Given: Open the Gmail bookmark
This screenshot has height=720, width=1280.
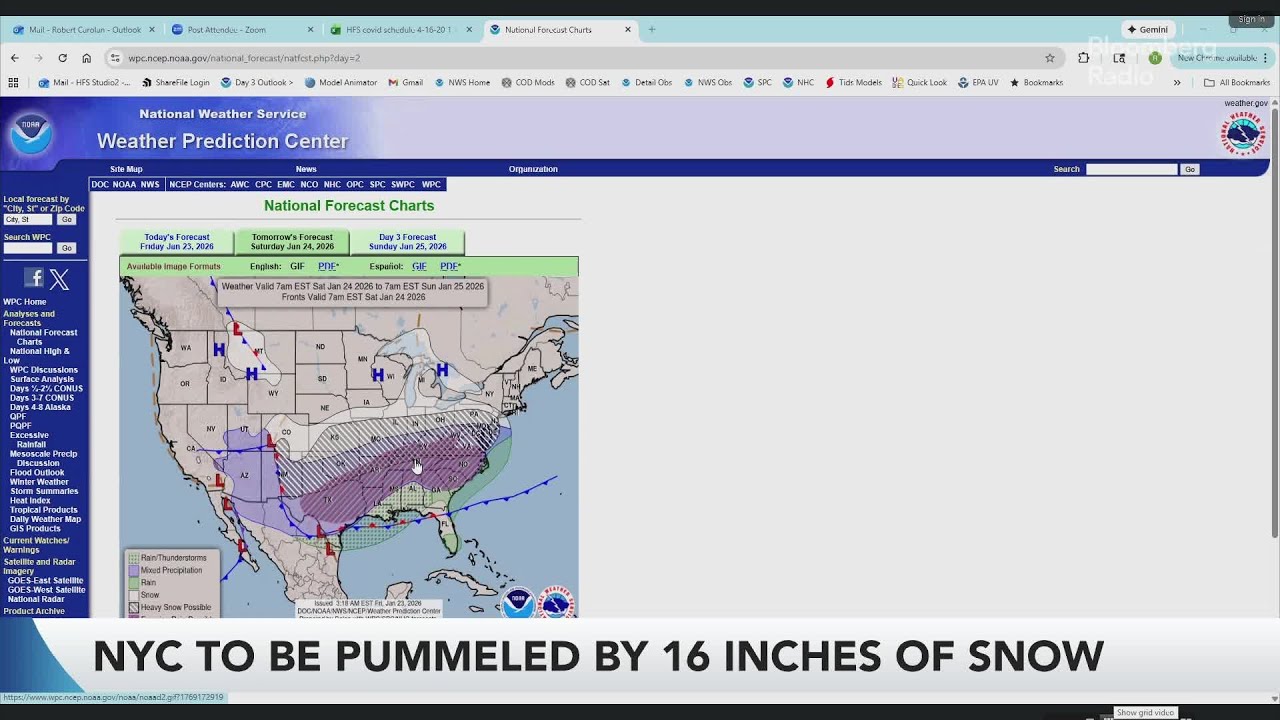Looking at the screenshot, I should (406, 83).
